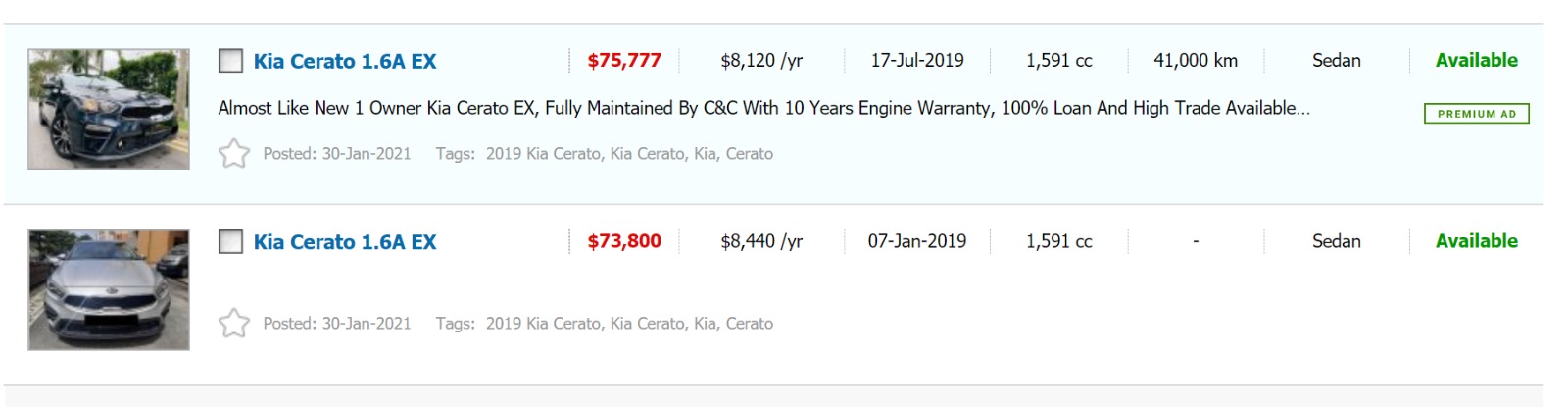Open the blue Kia Cerato photo thumbnail

(109, 109)
